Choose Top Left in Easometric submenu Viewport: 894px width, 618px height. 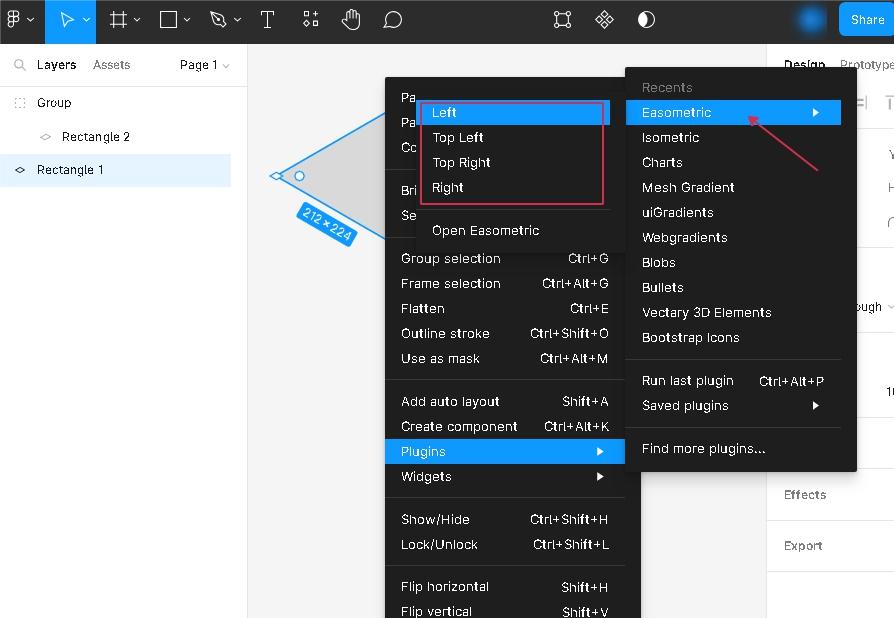tap(458, 138)
